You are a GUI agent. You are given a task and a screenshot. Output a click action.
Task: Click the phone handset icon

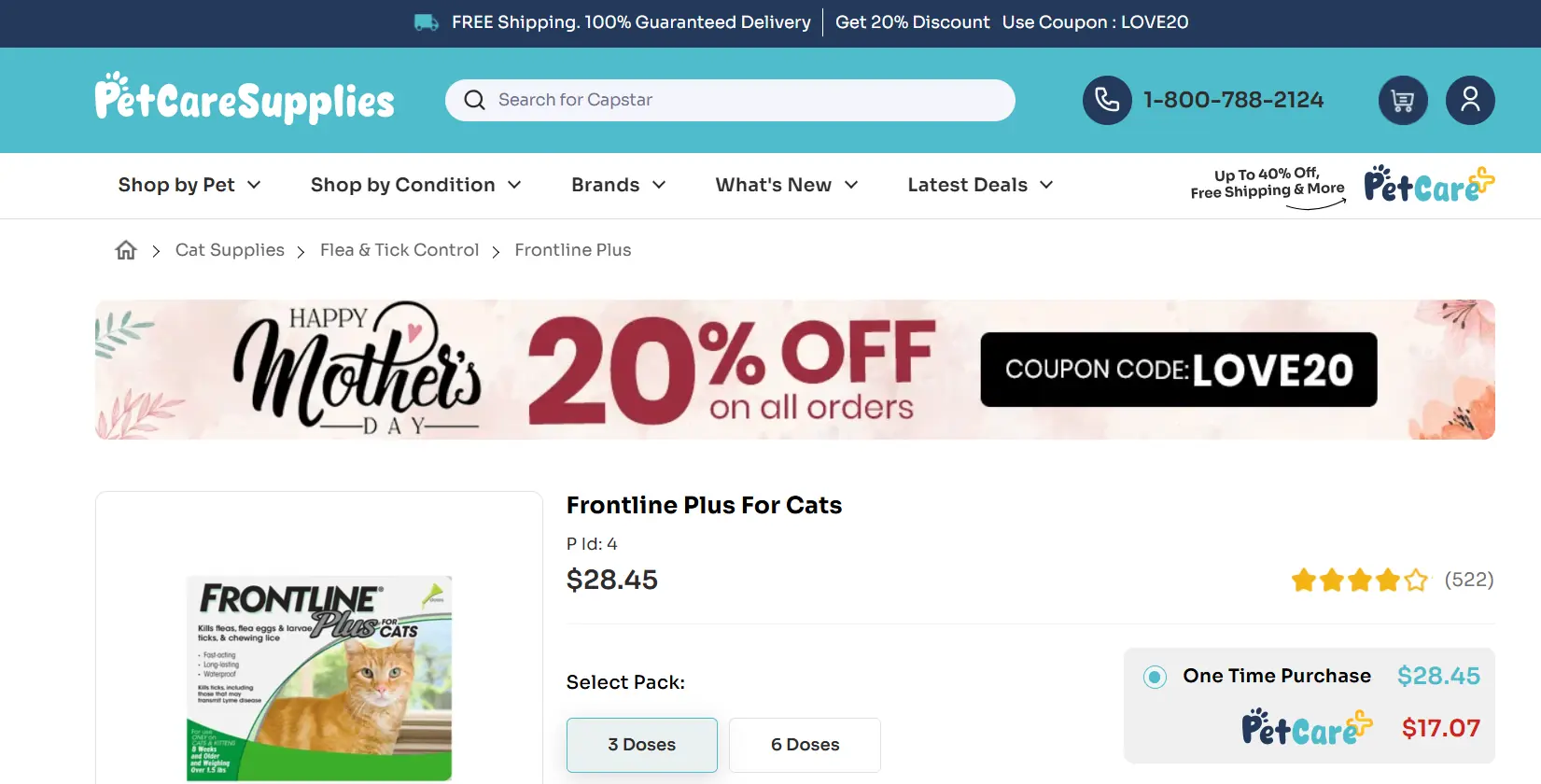[1107, 100]
